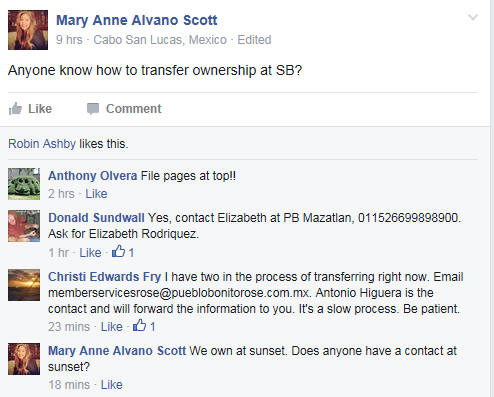Open the 9 hrs post timestamp
The width and height of the screenshot is (494, 397).
(x=69, y=40)
